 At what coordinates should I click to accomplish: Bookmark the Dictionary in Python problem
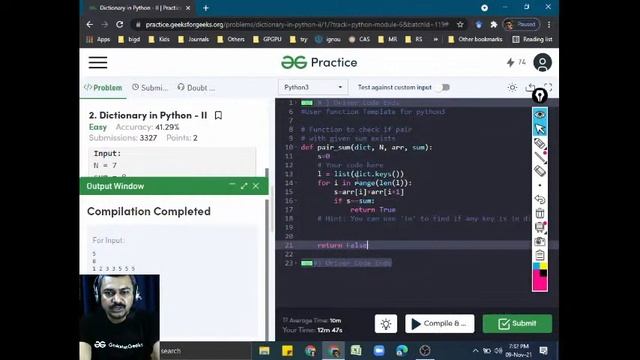(x=218, y=116)
